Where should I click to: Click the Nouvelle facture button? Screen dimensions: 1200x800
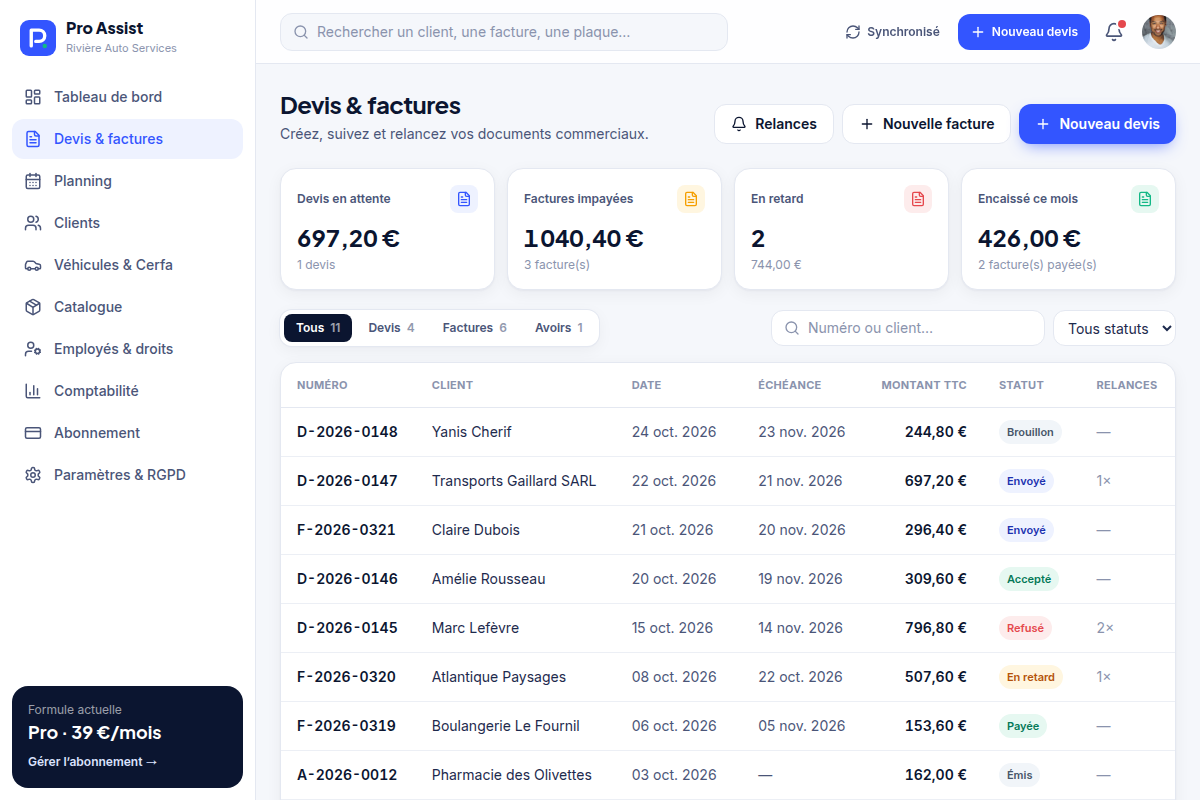[926, 124]
